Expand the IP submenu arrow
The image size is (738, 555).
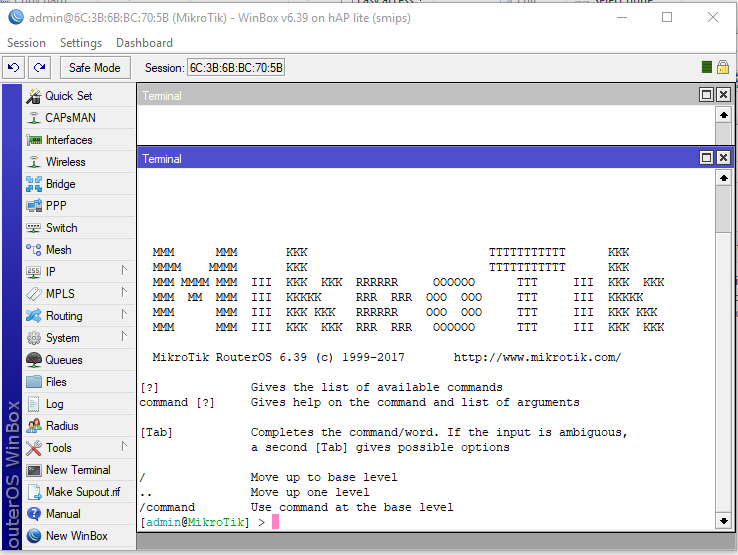click(124, 270)
